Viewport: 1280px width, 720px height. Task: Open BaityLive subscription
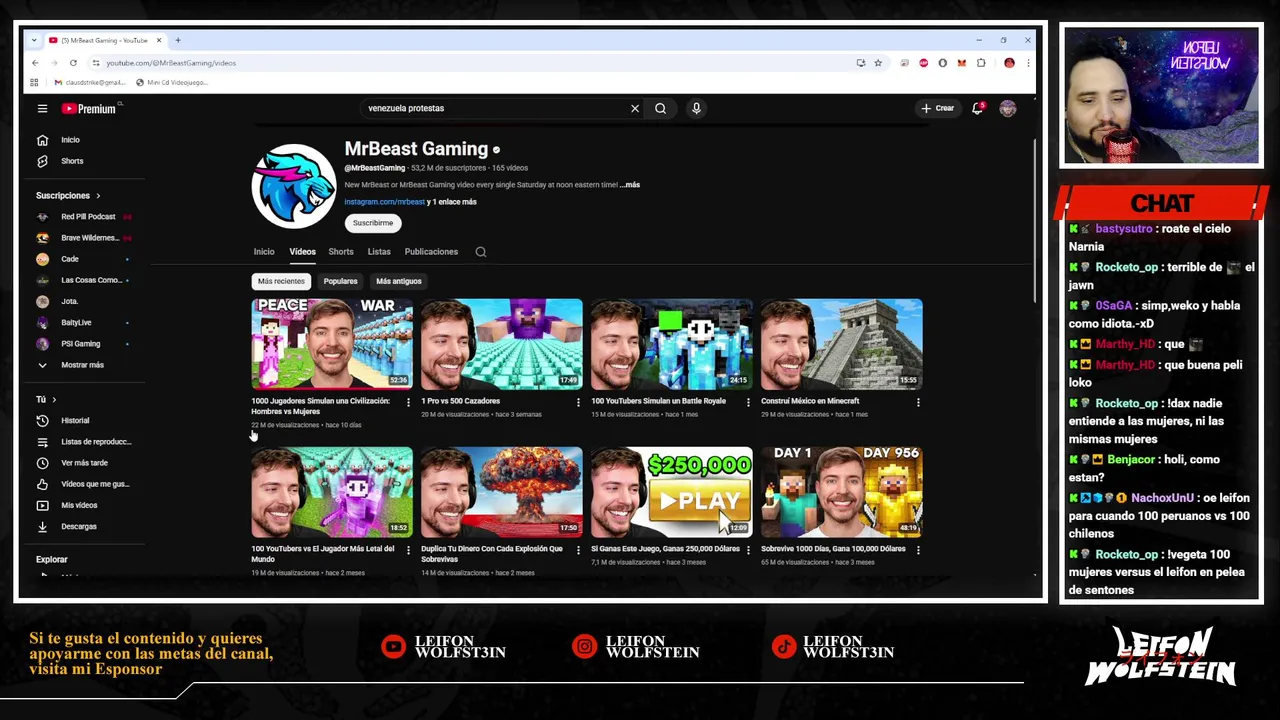pos(76,323)
